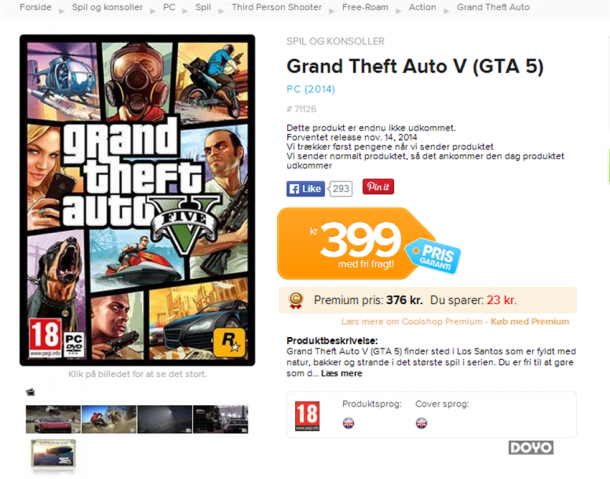Click the DOYO logo
610x479 pixels.
point(531,447)
